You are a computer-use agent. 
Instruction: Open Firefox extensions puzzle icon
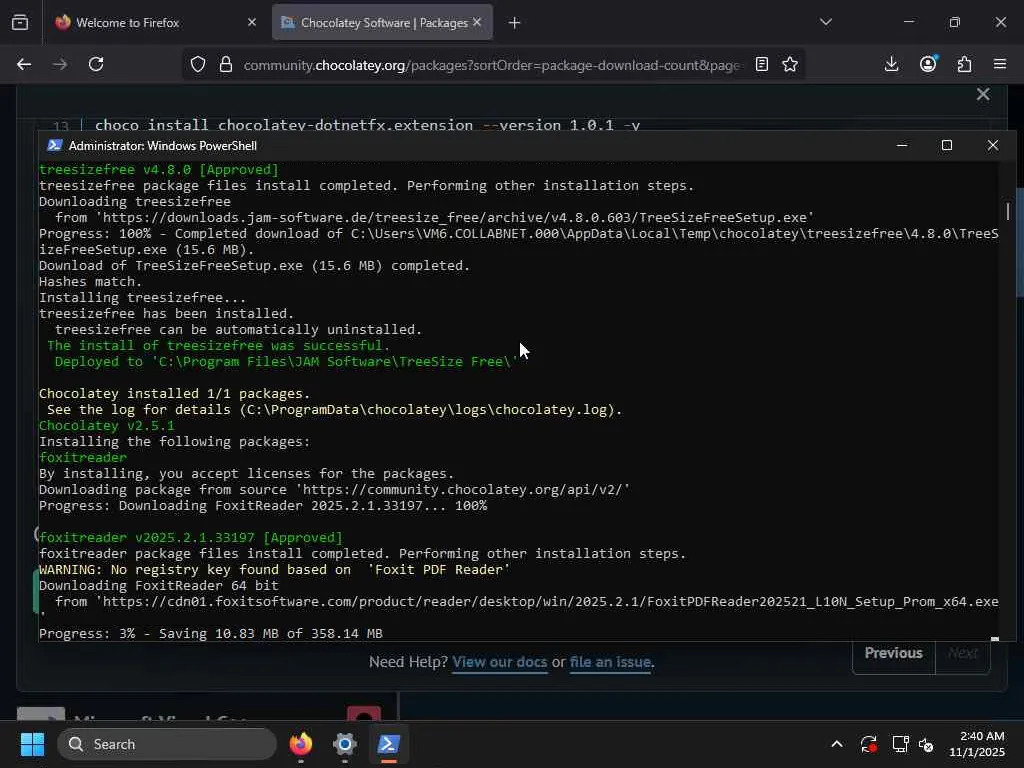(964, 64)
